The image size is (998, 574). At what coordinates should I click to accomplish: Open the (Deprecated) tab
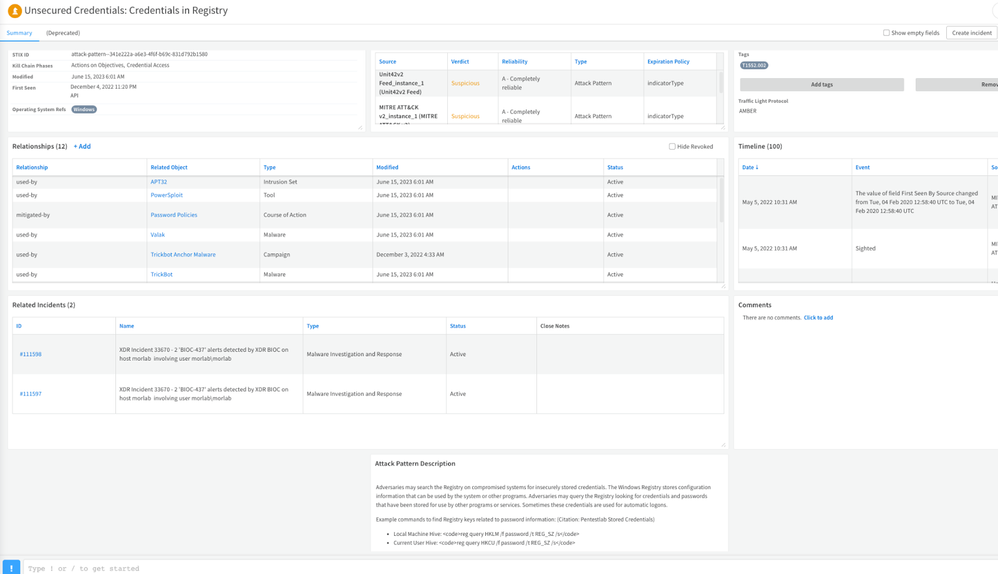[x=63, y=33]
